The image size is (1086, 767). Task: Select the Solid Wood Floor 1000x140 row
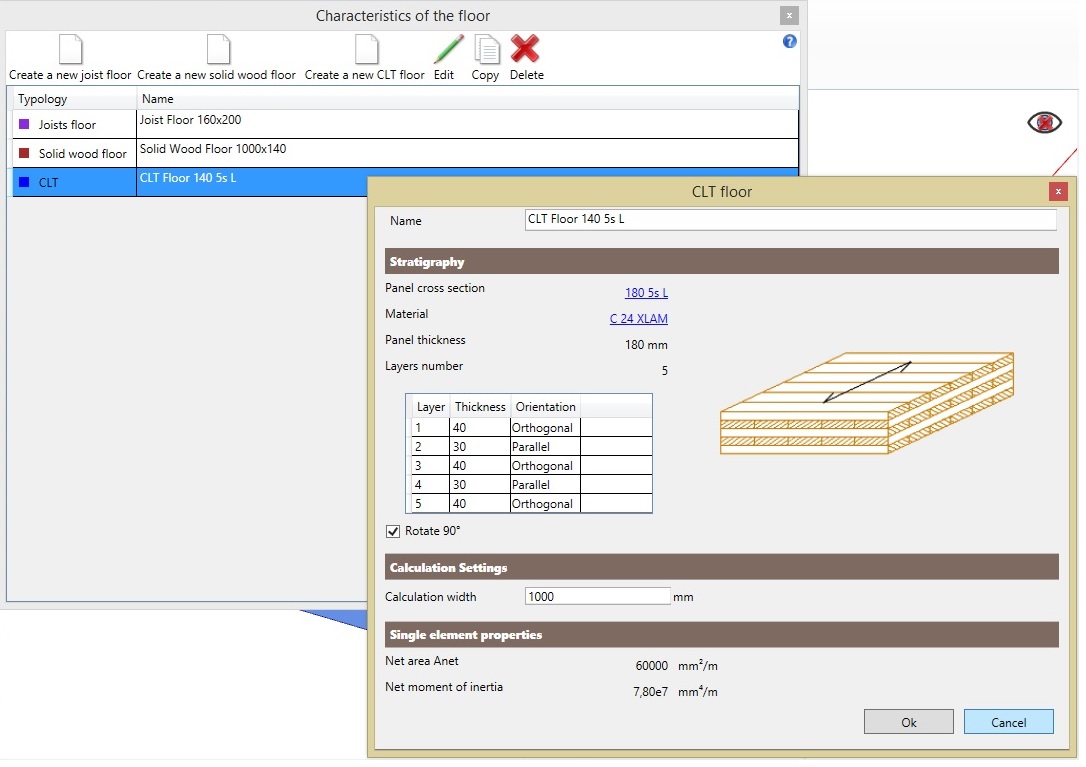[x=405, y=153]
